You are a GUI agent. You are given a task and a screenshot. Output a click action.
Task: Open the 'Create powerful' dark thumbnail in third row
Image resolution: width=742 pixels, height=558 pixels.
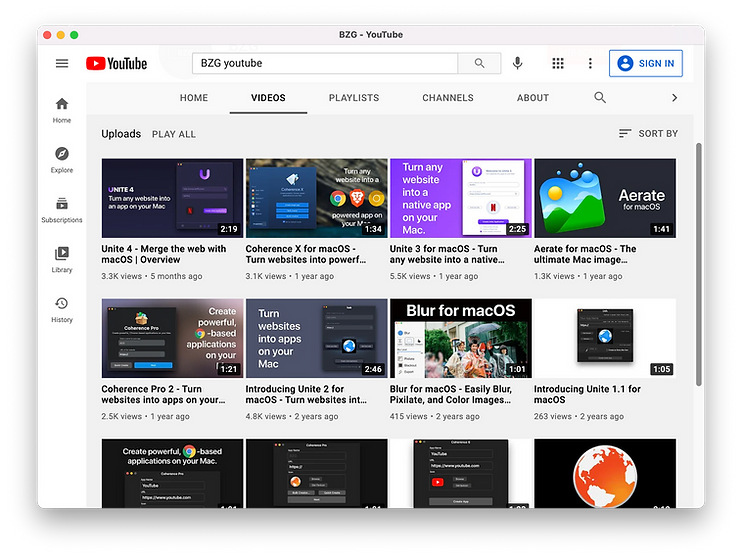pos(172,473)
